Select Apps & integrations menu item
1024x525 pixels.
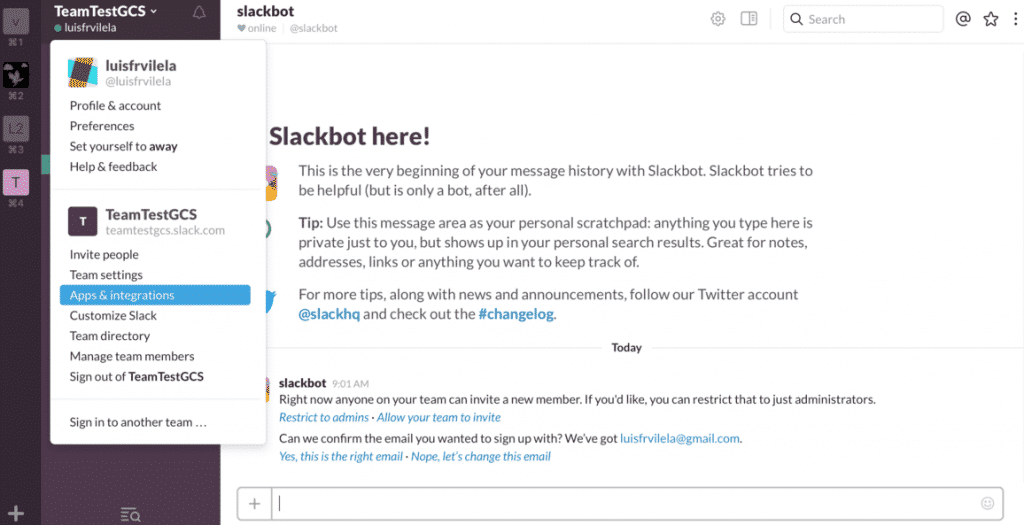pyautogui.click(x=155, y=295)
